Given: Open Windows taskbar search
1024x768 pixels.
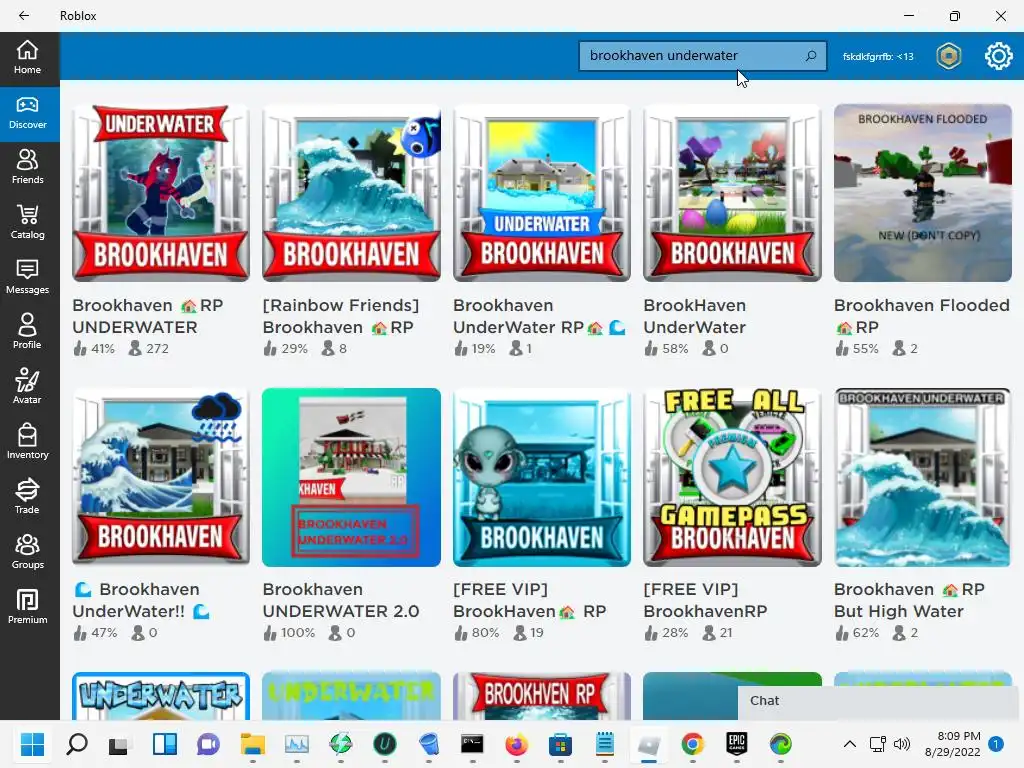Looking at the screenshot, I should (x=77, y=744).
